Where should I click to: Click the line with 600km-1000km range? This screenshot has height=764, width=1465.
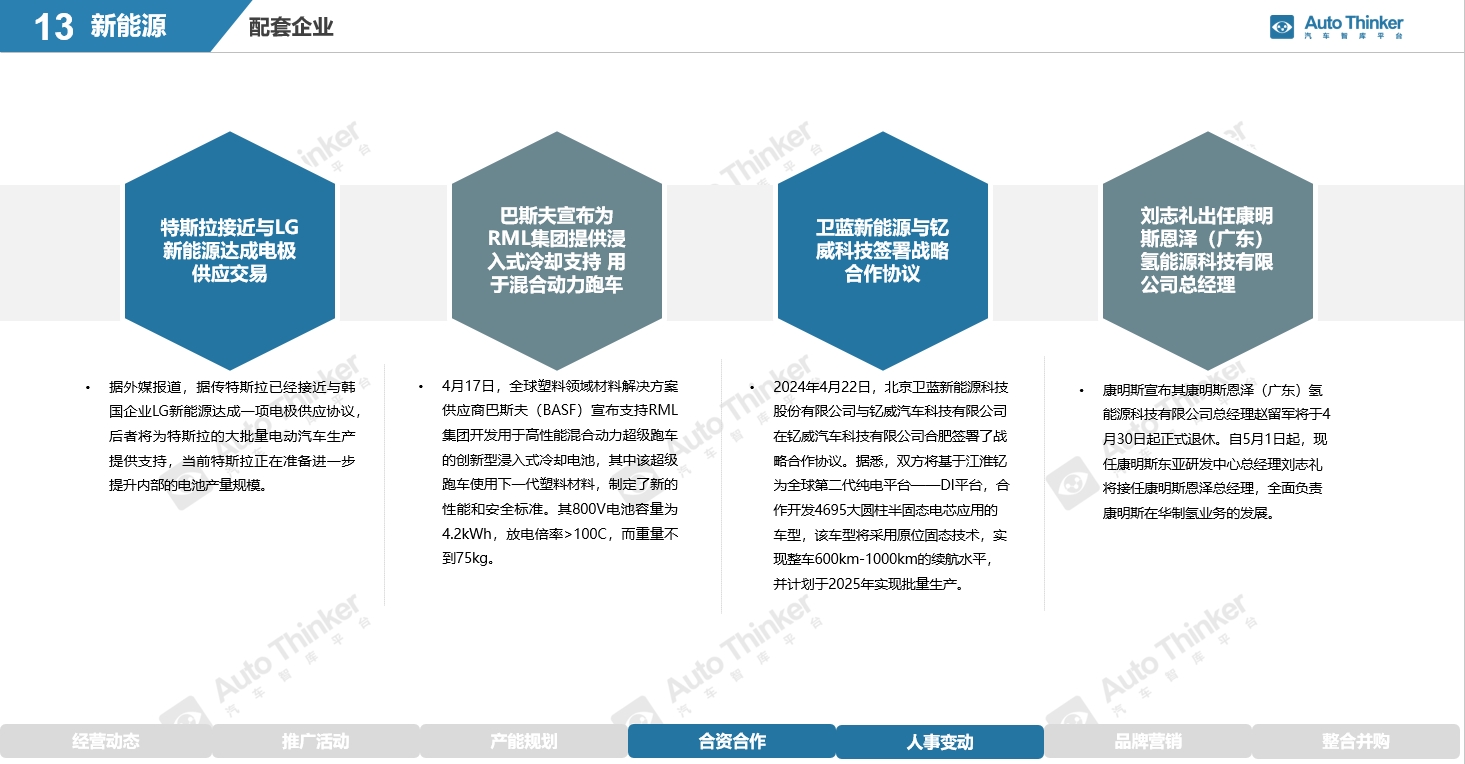883,559
